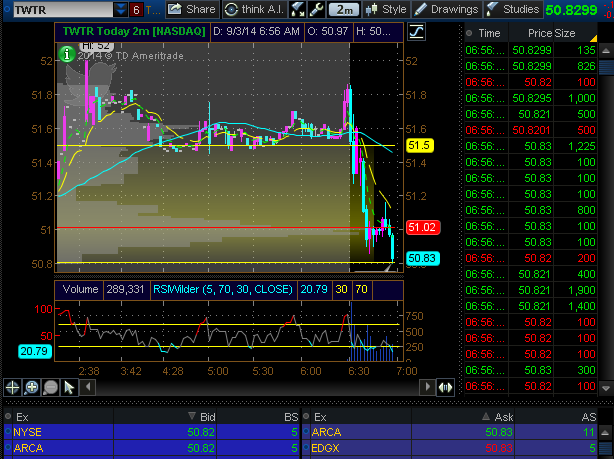Click the flask icon next to think A.I.
Screen dimensions: 614x459
(x=298, y=9)
